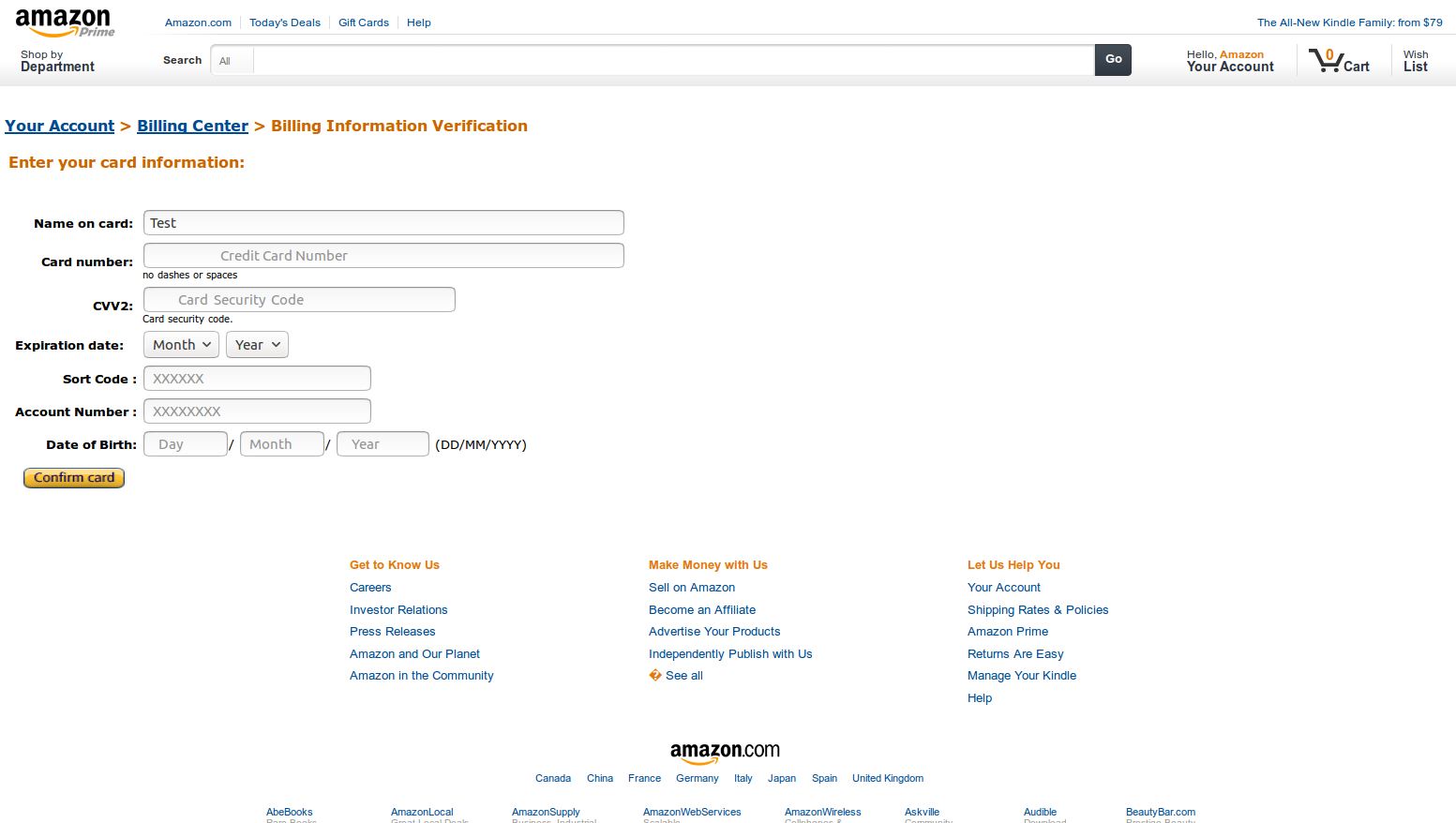
Task: Expand the expiration Month dropdown
Action: click(181, 345)
